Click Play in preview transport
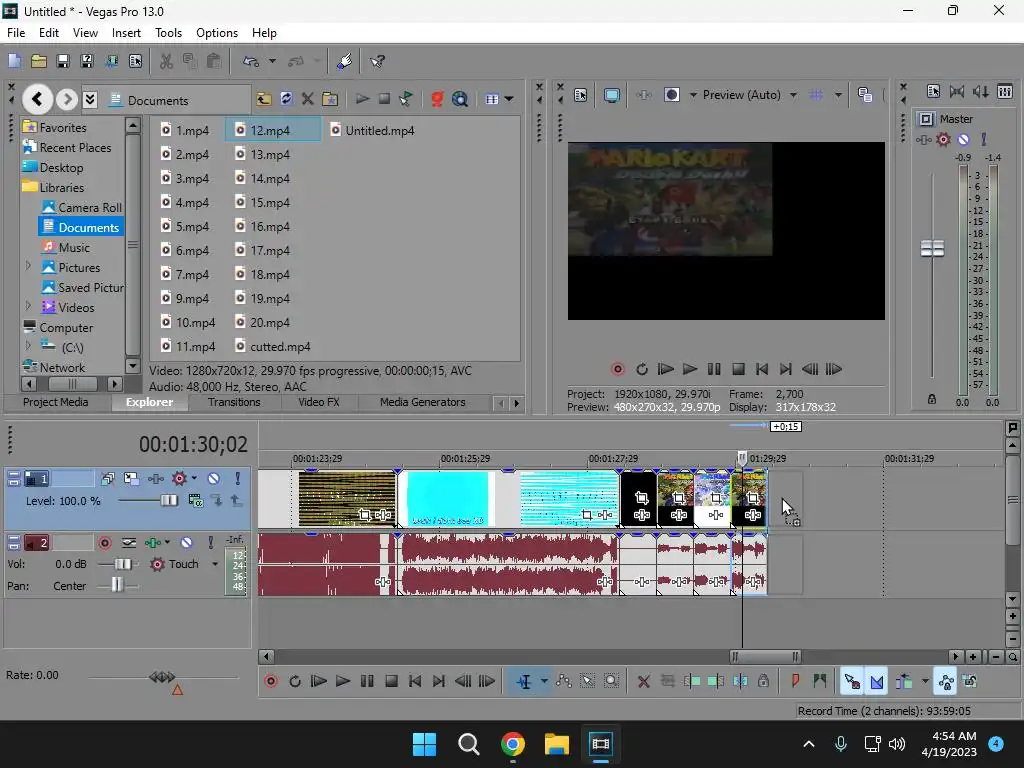This screenshot has height=768, width=1024. click(x=690, y=369)
